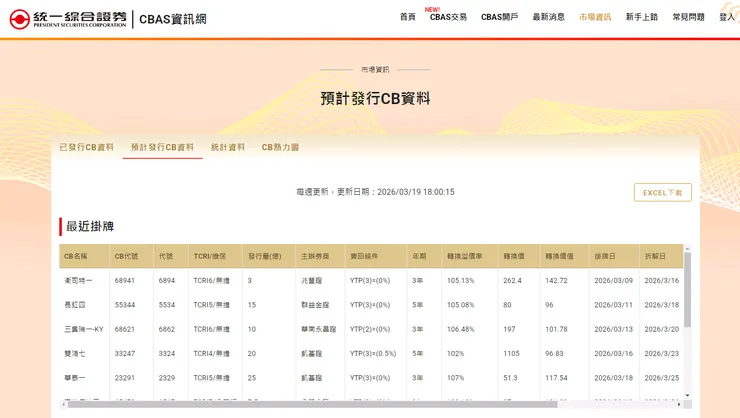Open the CBAS交易 menu marked NEW

pos(448,17)
